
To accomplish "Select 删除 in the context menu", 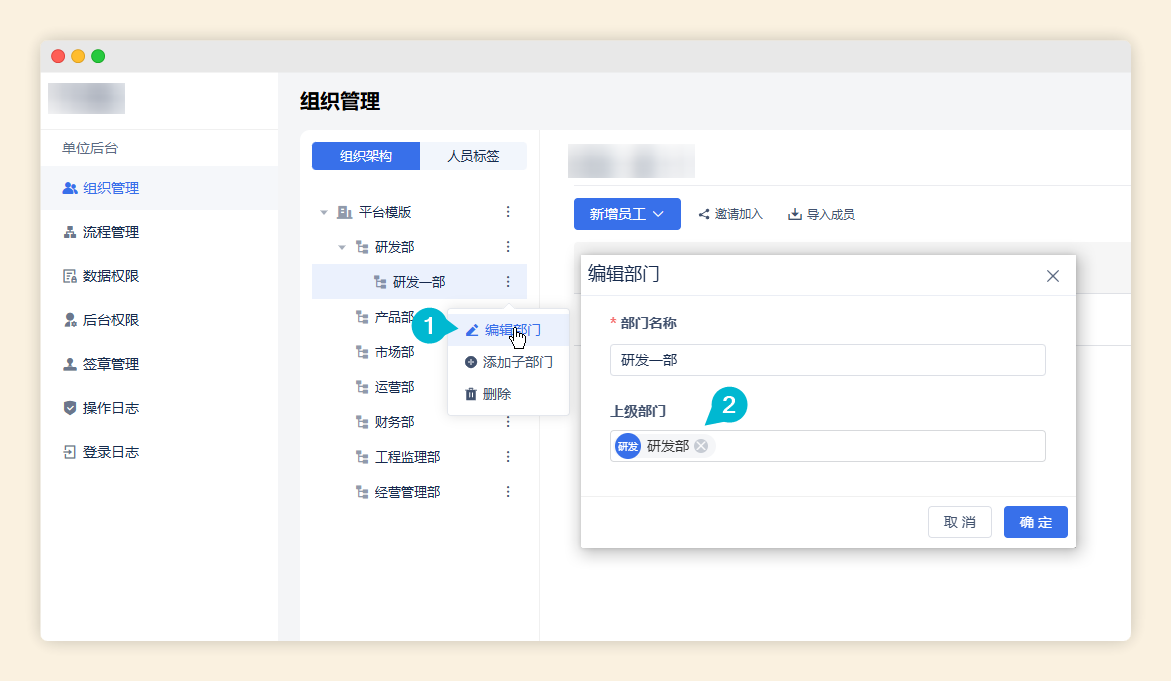I will coord(496,394).
